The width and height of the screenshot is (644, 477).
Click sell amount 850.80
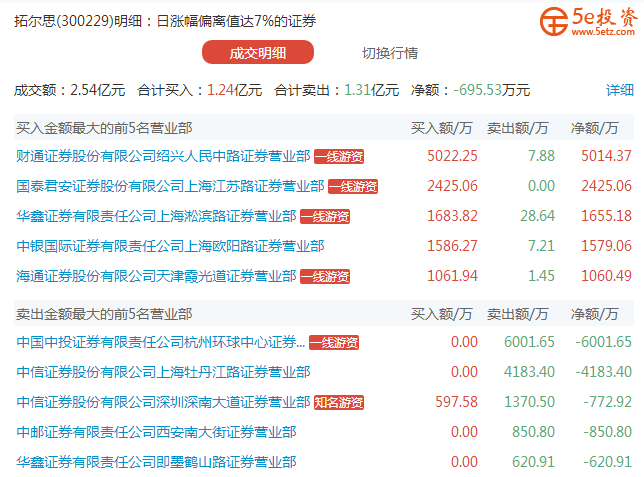pyautogui.click(x=534, y=432)
